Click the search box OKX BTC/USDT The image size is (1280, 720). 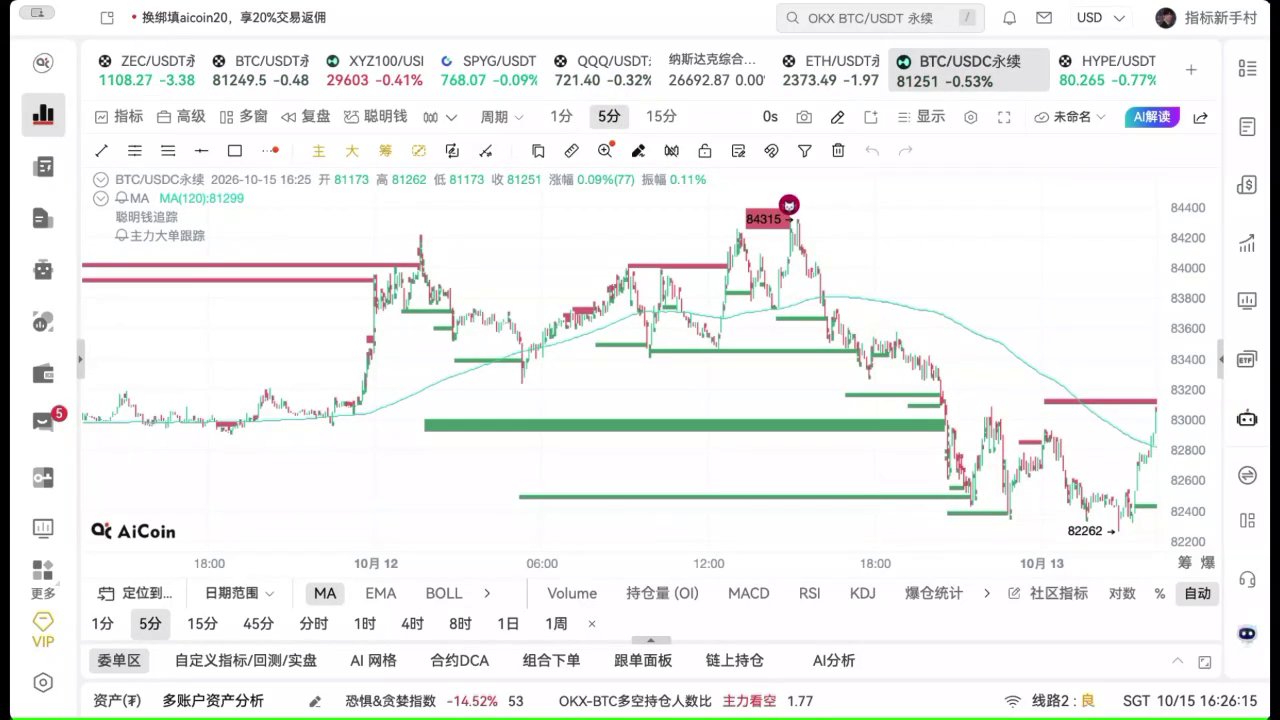coord(880,18)
